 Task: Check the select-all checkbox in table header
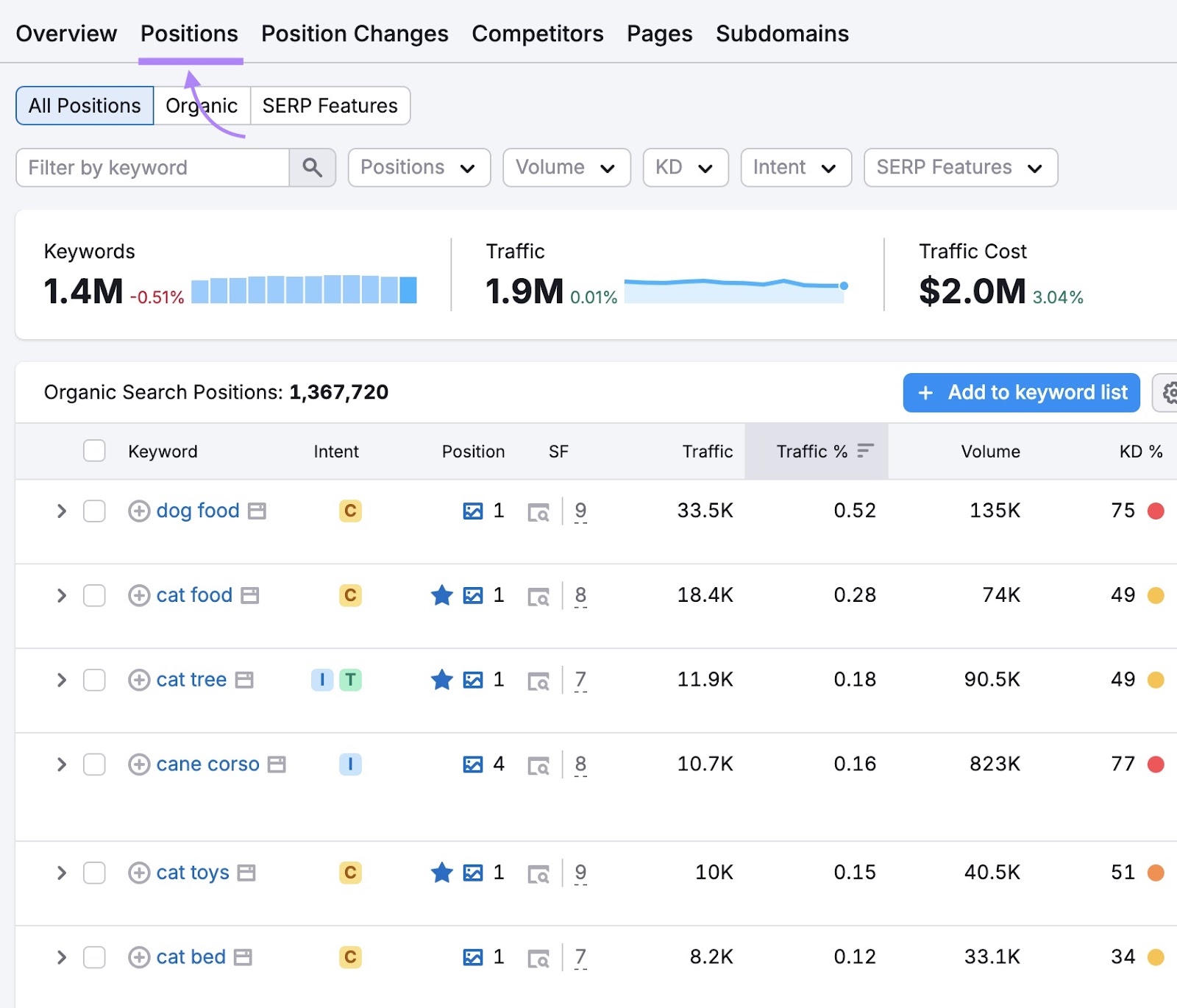94,450
